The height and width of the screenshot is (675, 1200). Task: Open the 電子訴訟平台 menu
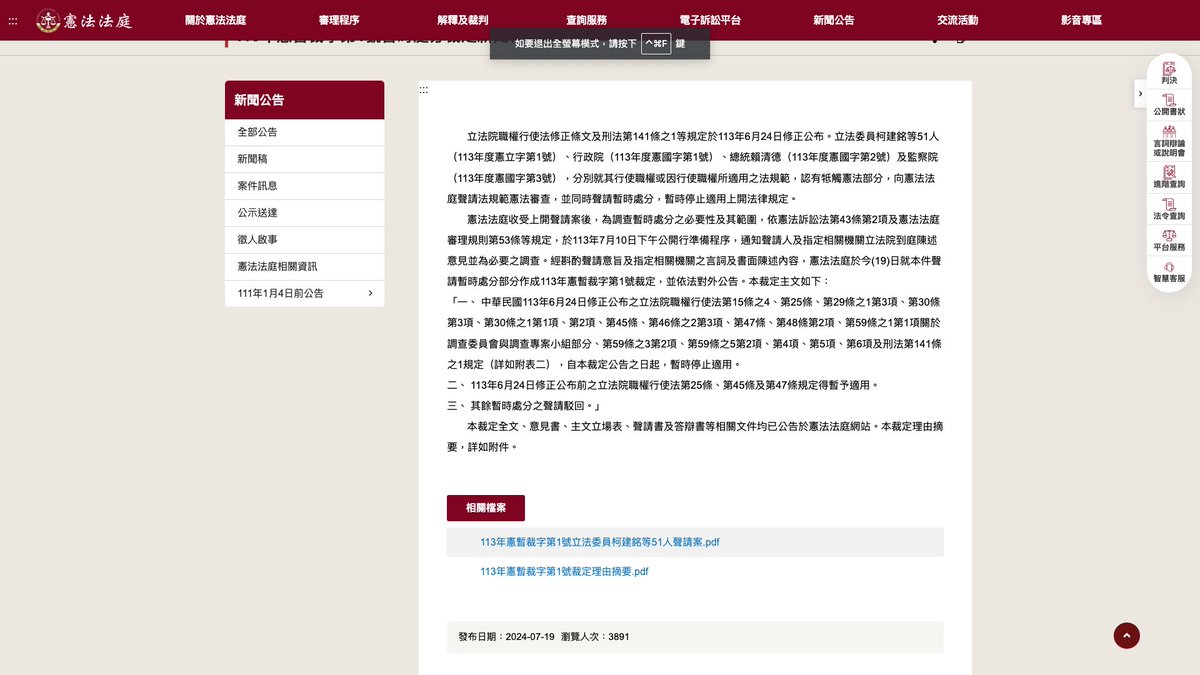pyautogui.click(x=710, y=20)
